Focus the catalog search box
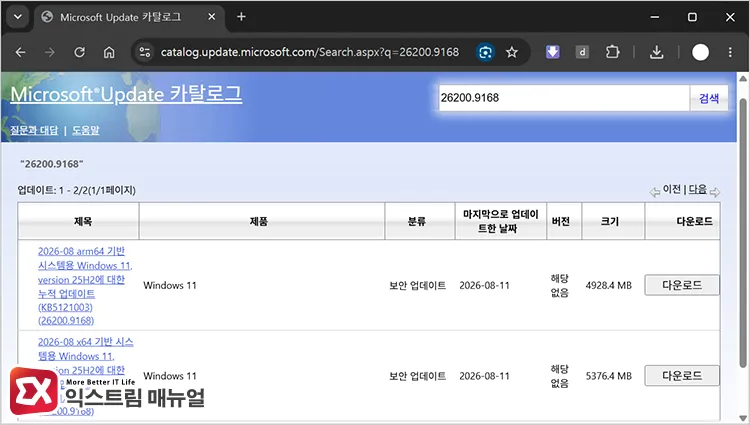This screenshot has height=425, width=750. (564, 98)
